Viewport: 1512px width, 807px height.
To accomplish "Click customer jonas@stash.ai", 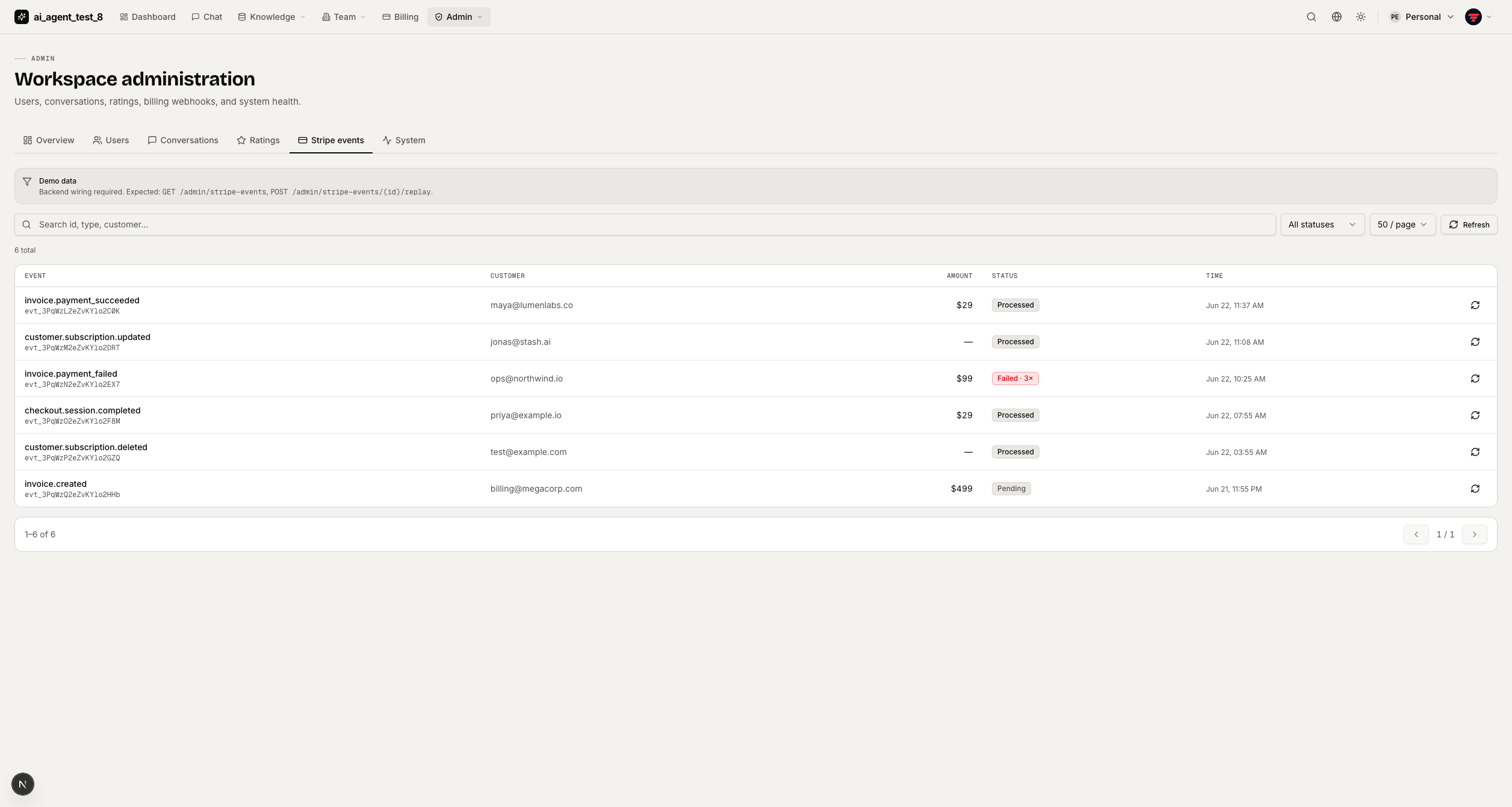I will click(x=520, y=342).
